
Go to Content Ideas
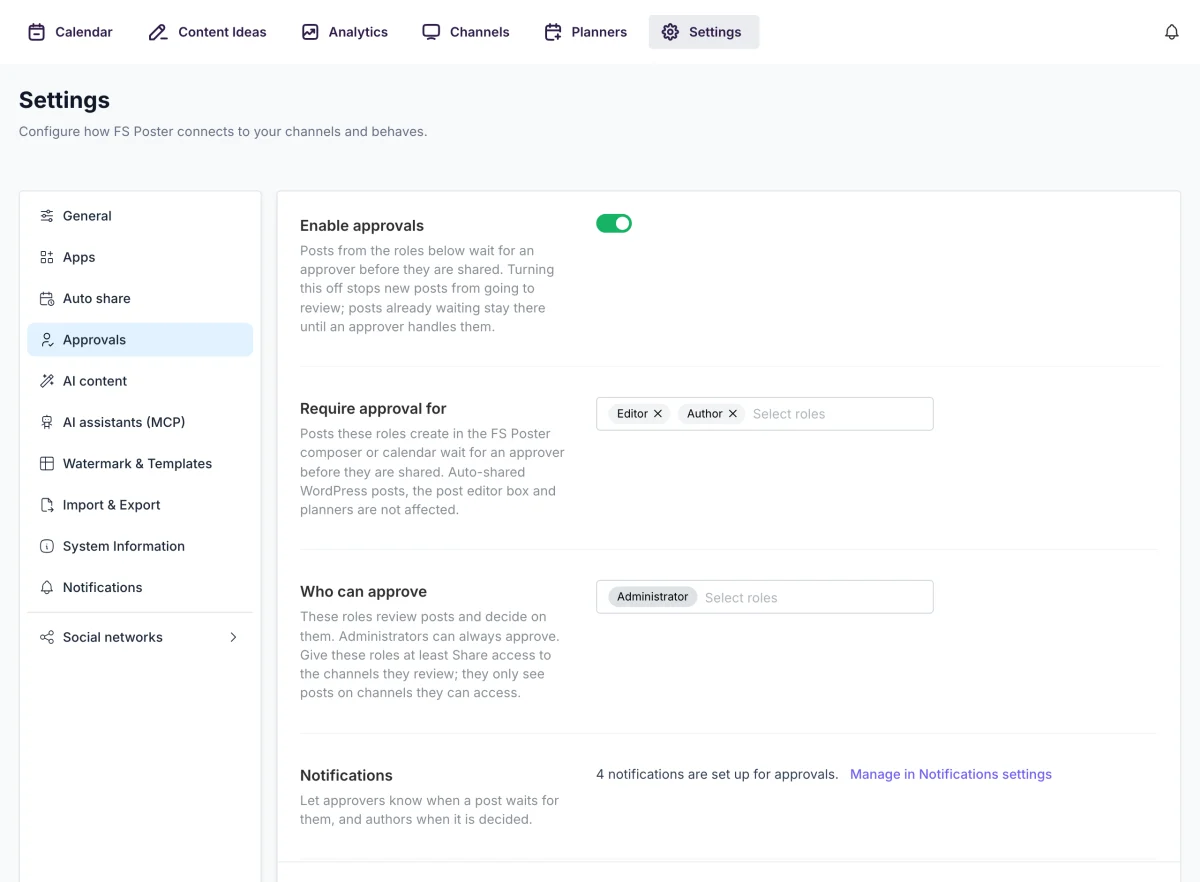coord(207,32)
